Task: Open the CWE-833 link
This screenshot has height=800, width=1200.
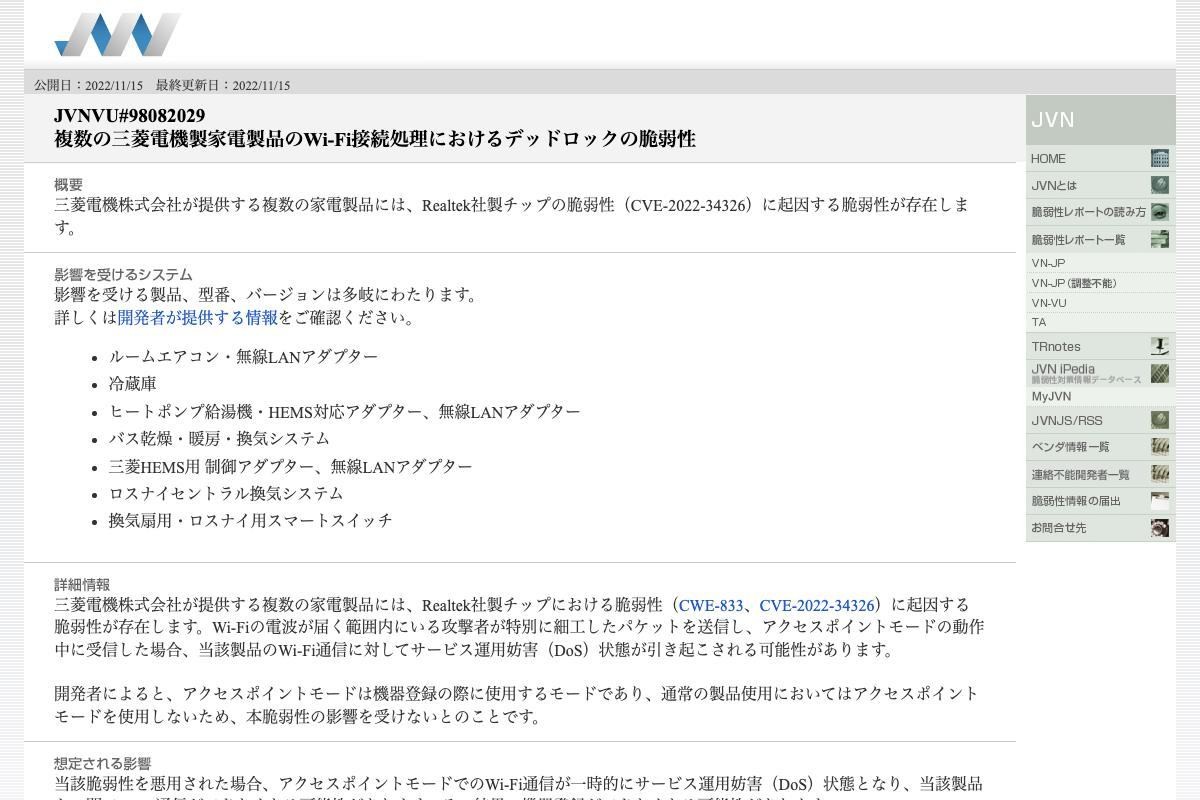Action: (x=711, y=605)
